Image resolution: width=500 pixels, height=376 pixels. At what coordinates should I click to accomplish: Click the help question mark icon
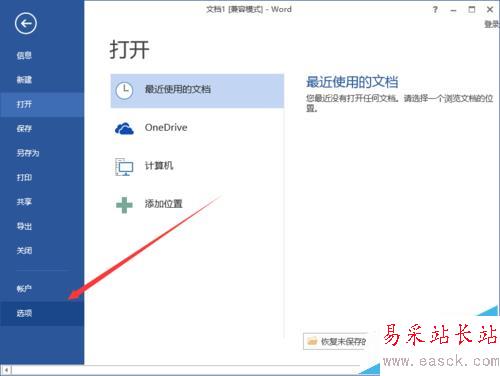435,10
